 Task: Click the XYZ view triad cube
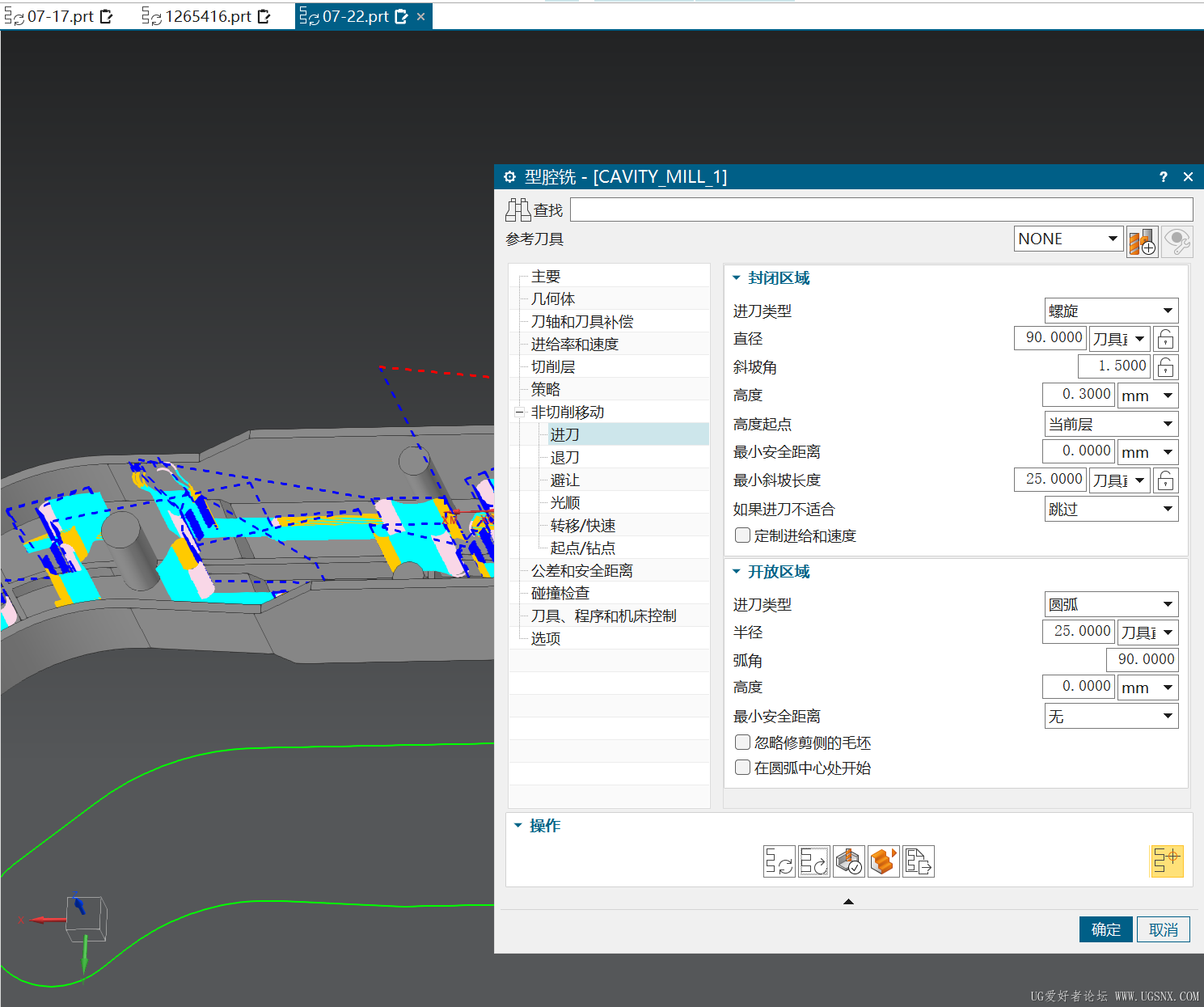[87, 919]
